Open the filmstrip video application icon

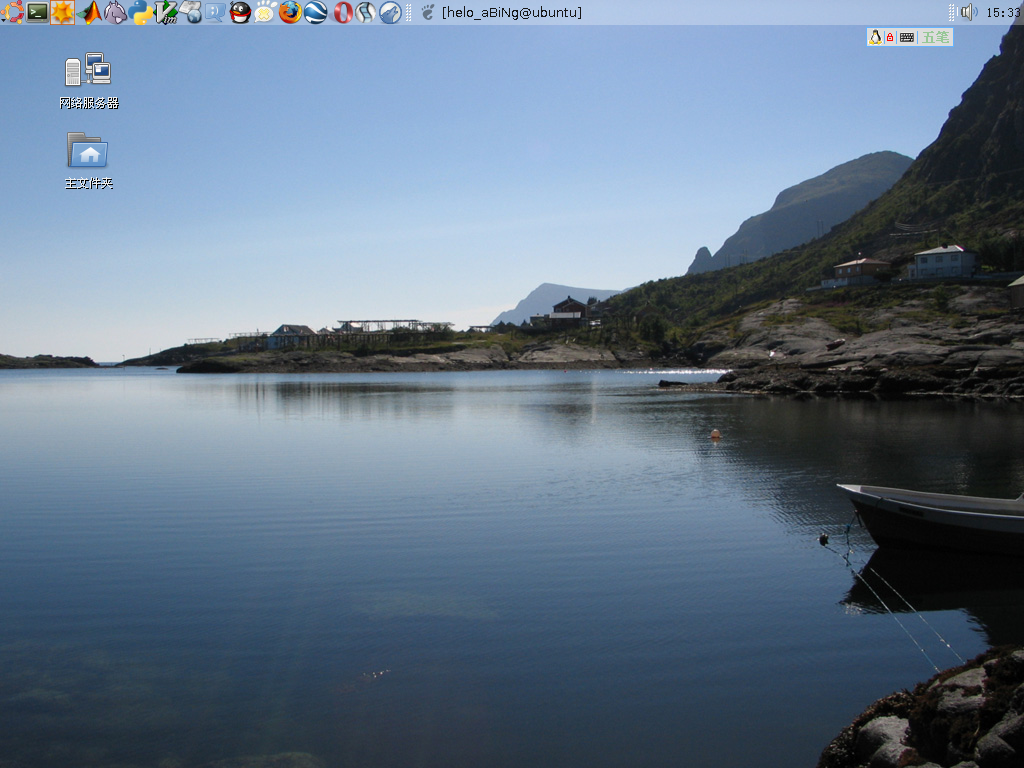click(366, 12)
